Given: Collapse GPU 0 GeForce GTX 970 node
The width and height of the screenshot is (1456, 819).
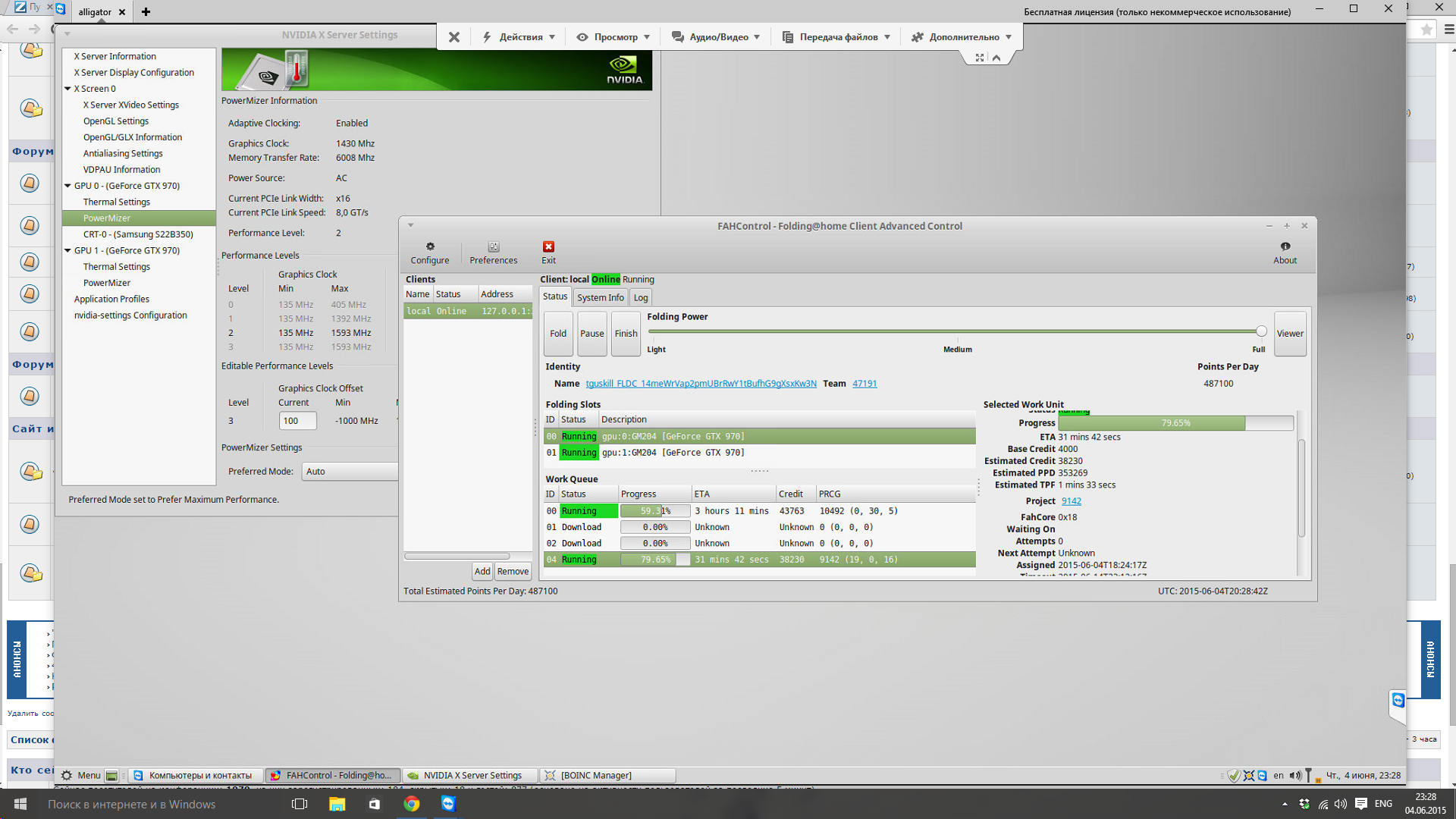Looking at the screenshot, I should click(68, 186).
